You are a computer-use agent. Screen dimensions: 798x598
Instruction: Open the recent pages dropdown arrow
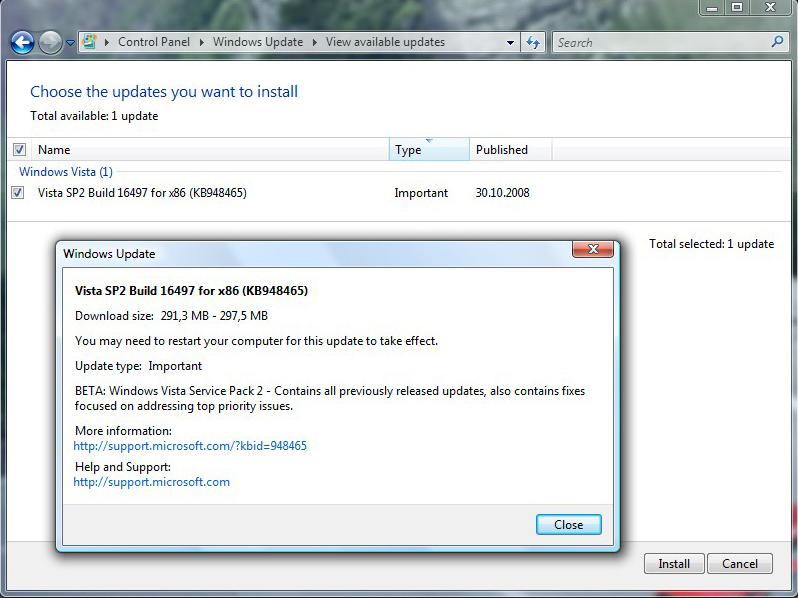click(x=70, y=43)
